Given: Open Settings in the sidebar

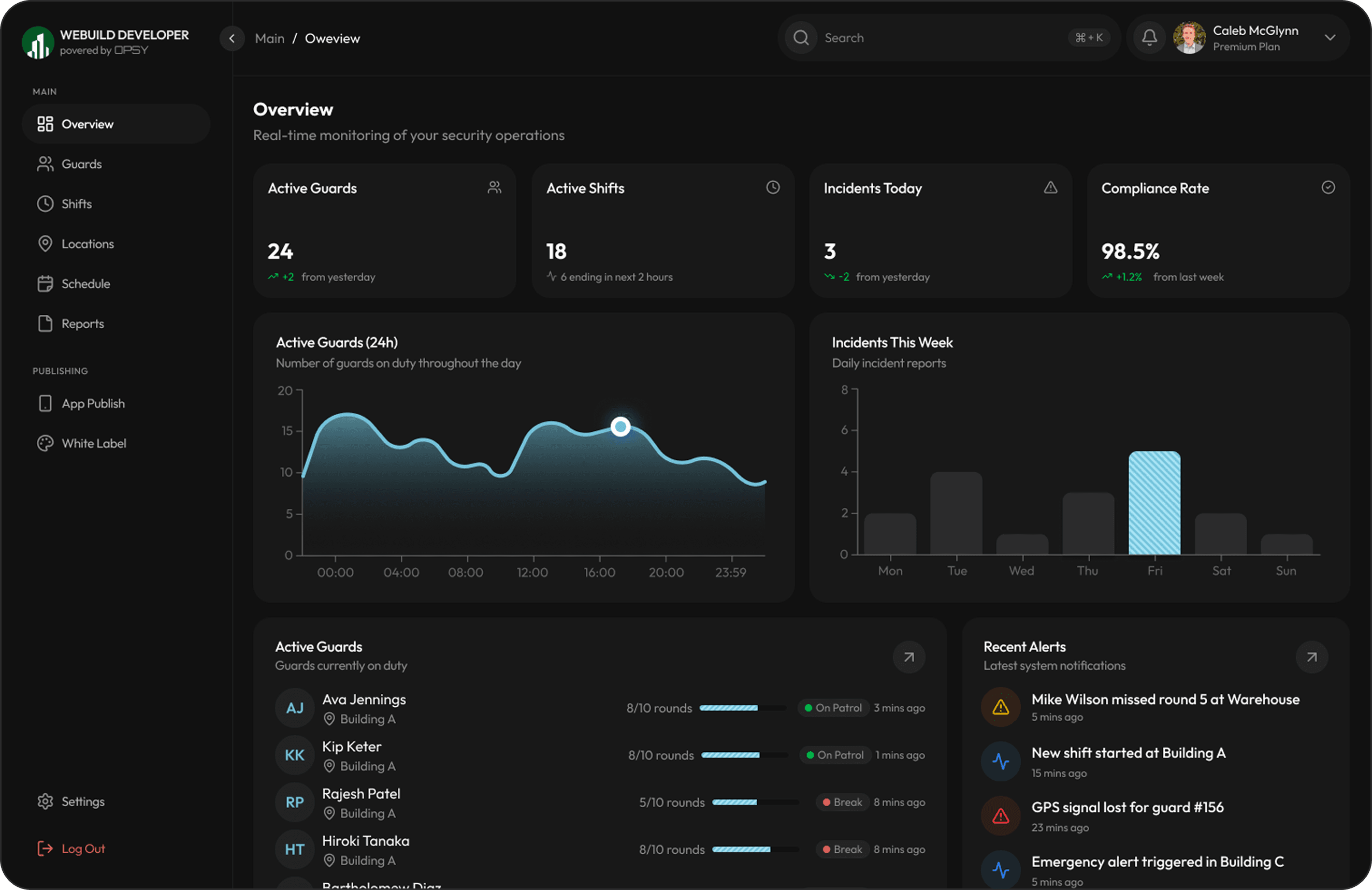Looking at the screenshot, I should tap(116, 802).
